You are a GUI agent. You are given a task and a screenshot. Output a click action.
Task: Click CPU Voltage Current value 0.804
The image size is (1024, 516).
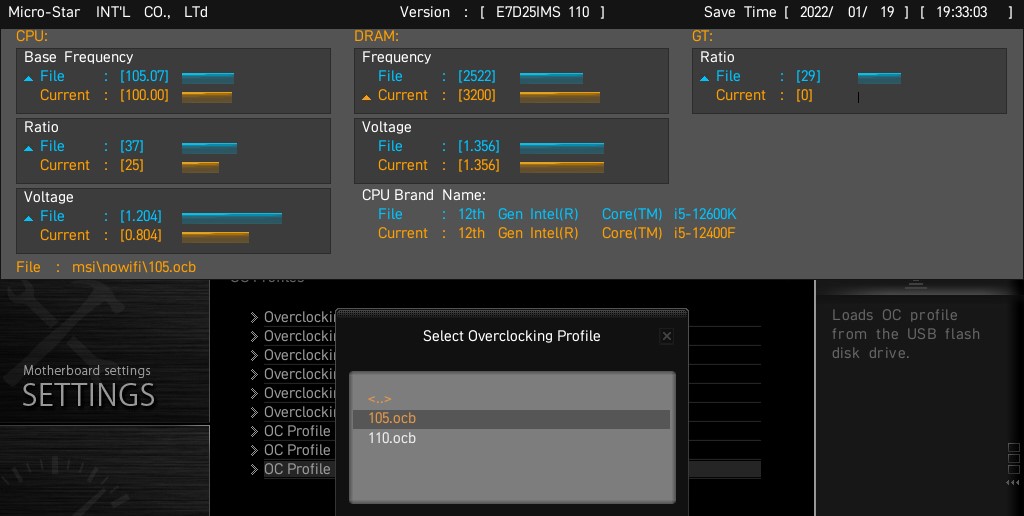(x=141, y=235)
